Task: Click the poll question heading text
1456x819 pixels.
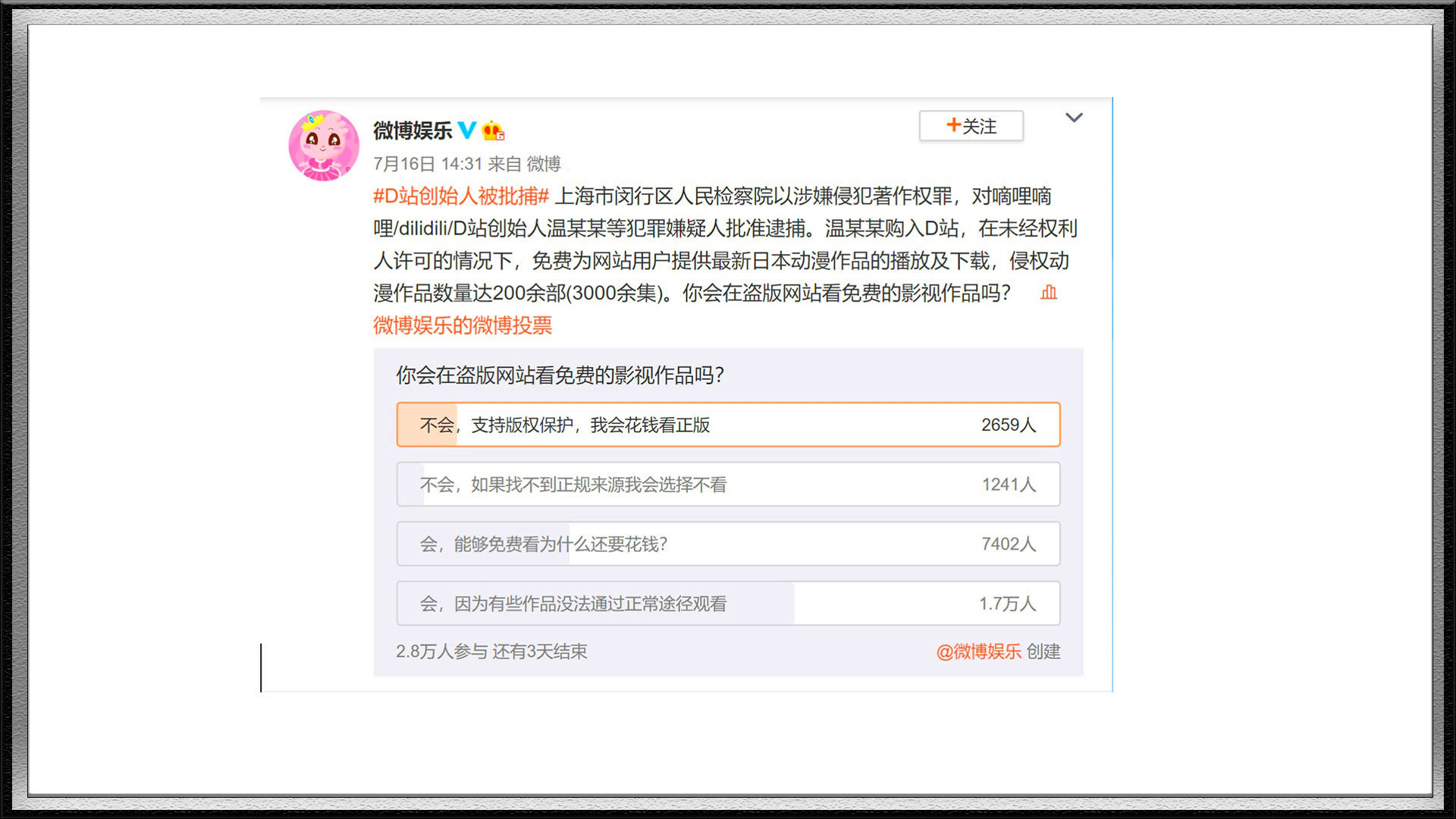Action: pos(560,375)
